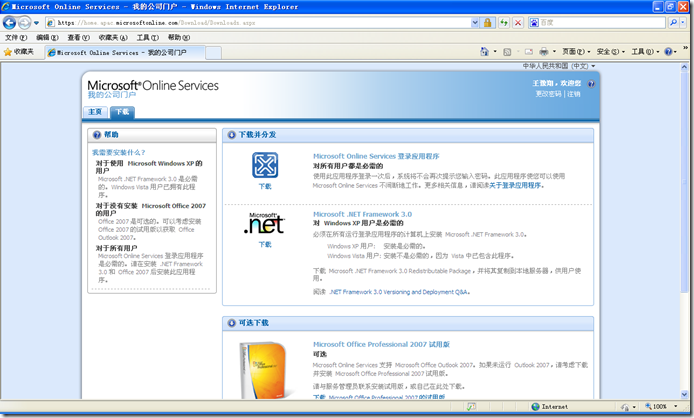Viewport: 694px width, 418px height.
Task: Open the 帮助 menu
Action: [x=179, y=38]
